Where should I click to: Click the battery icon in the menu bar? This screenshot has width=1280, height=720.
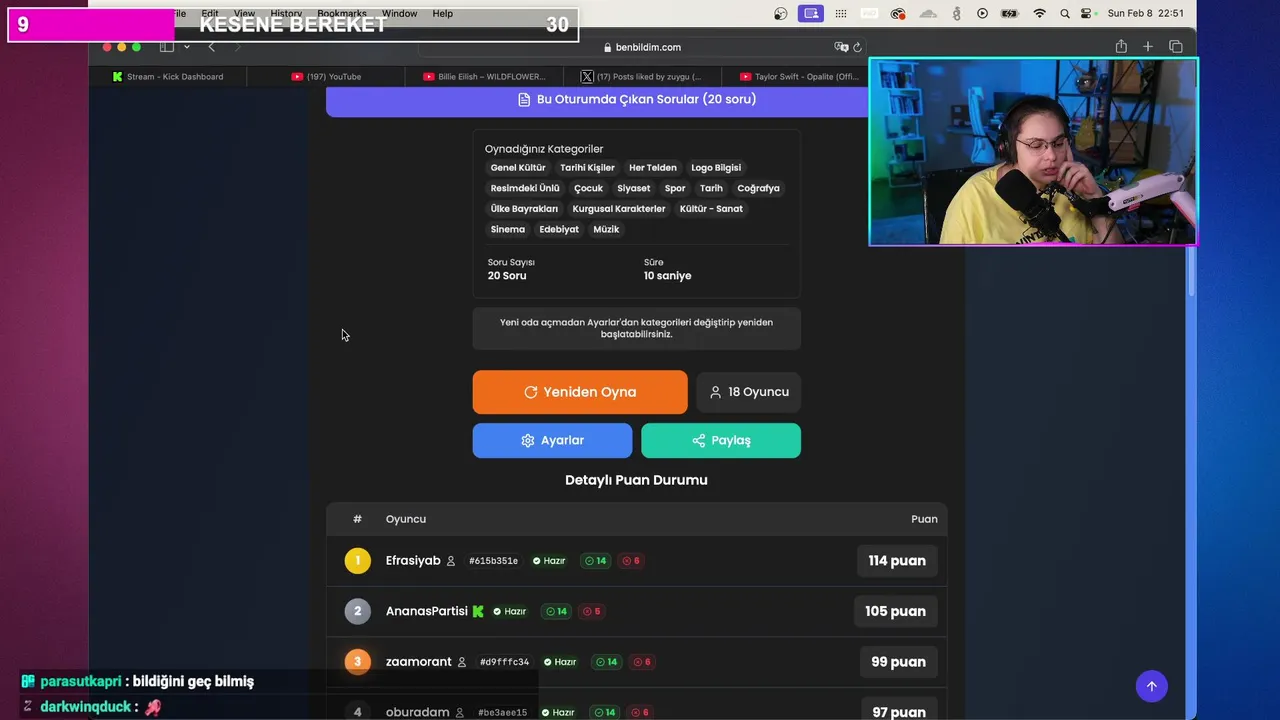point(1009,14)
